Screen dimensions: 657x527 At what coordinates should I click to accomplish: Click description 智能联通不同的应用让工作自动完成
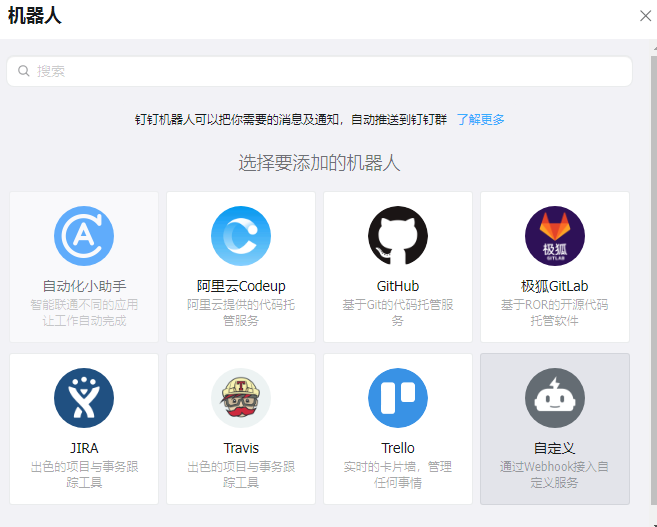pyautogui.click(x=84, y=313)
